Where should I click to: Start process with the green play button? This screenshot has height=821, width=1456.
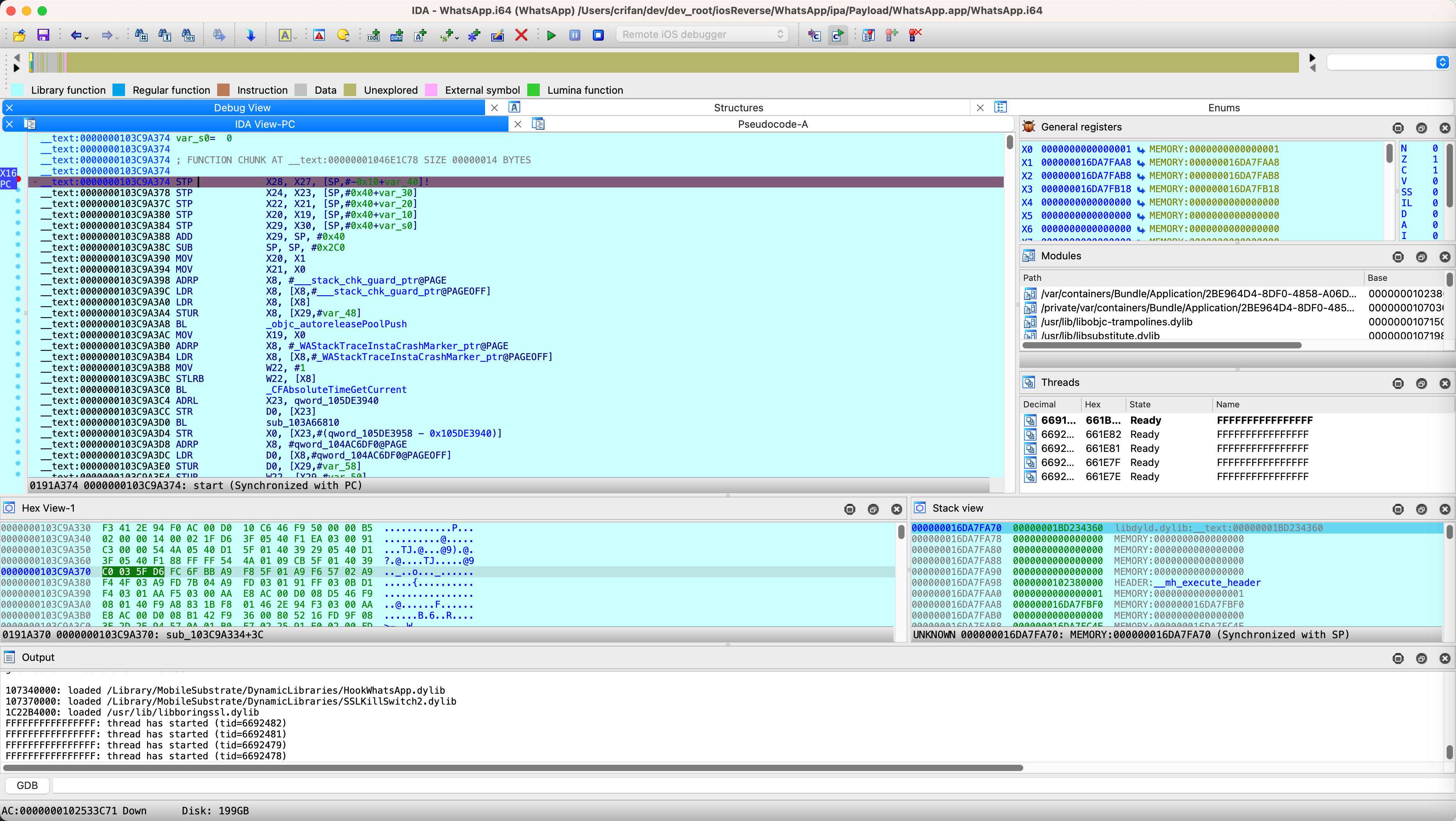(551, 35)
